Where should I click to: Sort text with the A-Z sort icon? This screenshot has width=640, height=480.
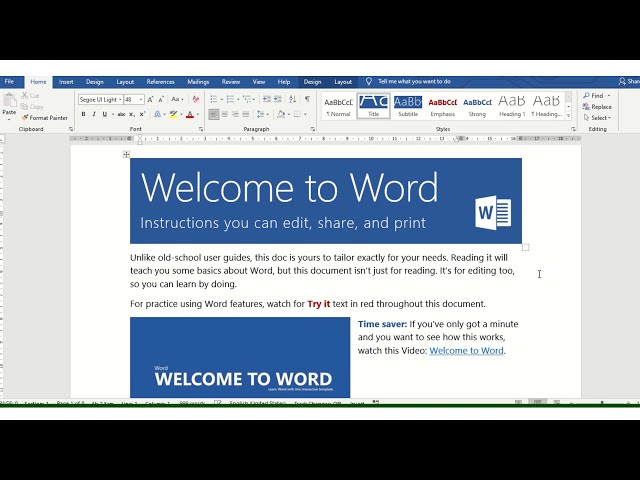292,99
